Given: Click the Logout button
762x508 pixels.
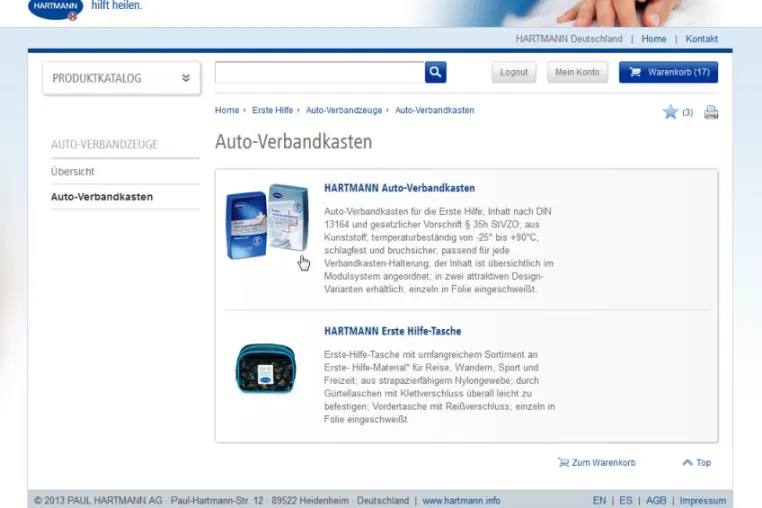Looking at the screenshot, I should [x=514, y=72].
